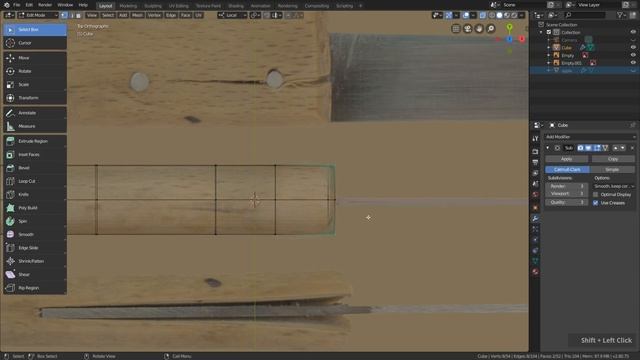The height and width of the screenshot is (360, 640).
Task: Open the Tool properties tab
Action: point(535,139)
